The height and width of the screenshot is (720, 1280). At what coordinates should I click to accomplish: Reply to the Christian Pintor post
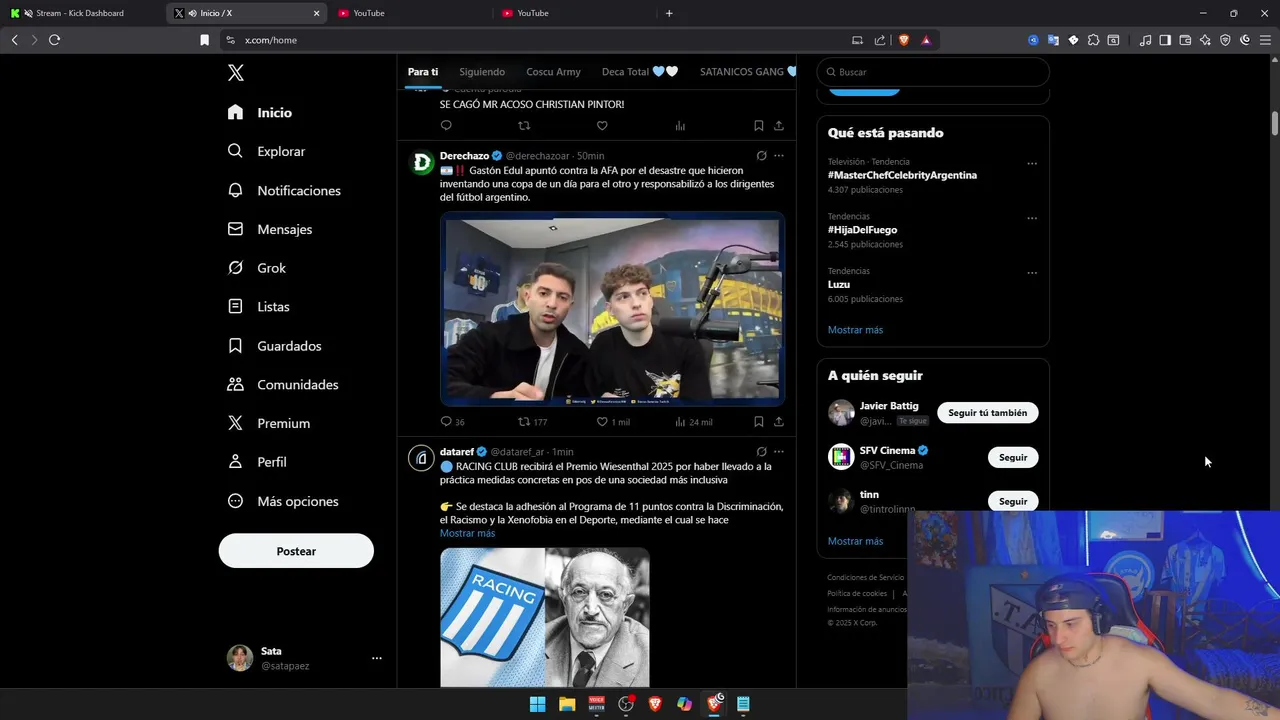click(x=446, y=126)
